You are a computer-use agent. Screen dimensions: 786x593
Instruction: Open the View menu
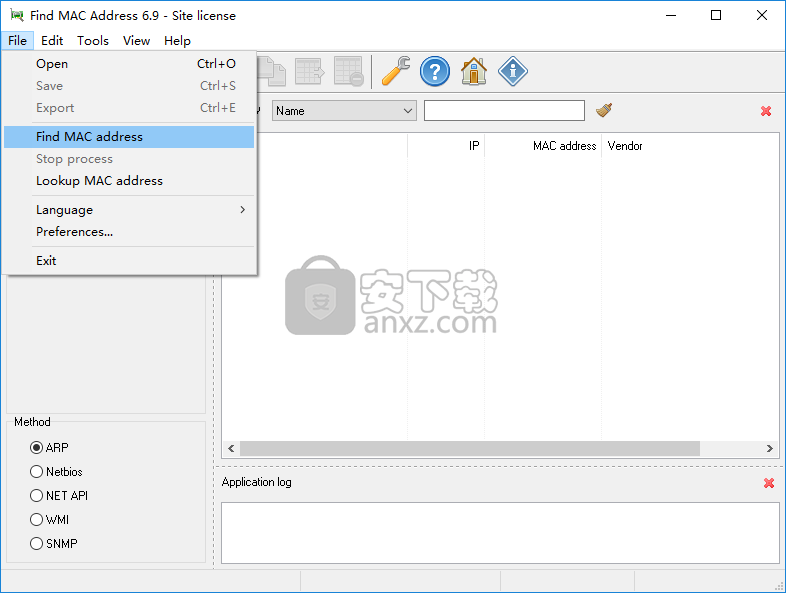[136, 41]
